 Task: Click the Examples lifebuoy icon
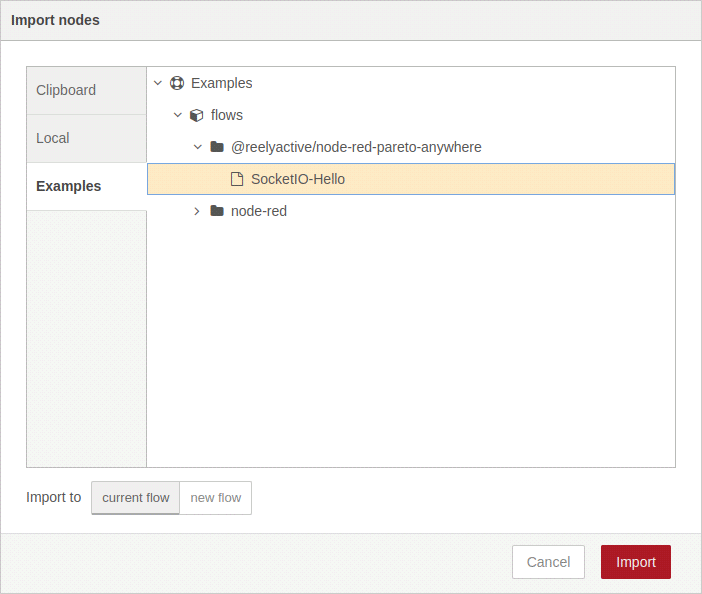[177, 83]
